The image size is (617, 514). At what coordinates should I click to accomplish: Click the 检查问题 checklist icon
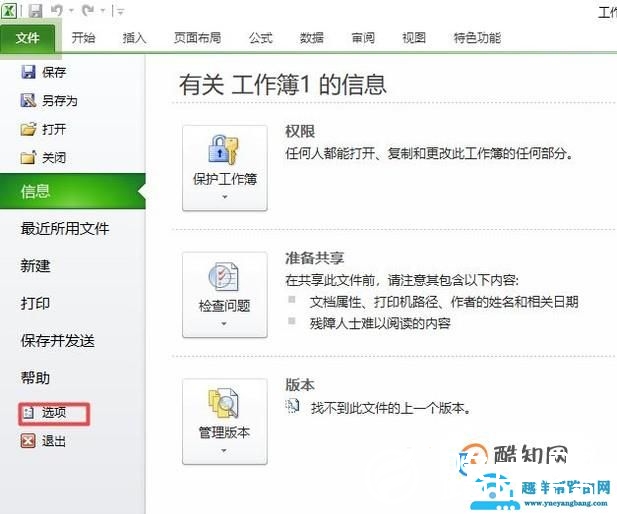[x=224, y=277]
